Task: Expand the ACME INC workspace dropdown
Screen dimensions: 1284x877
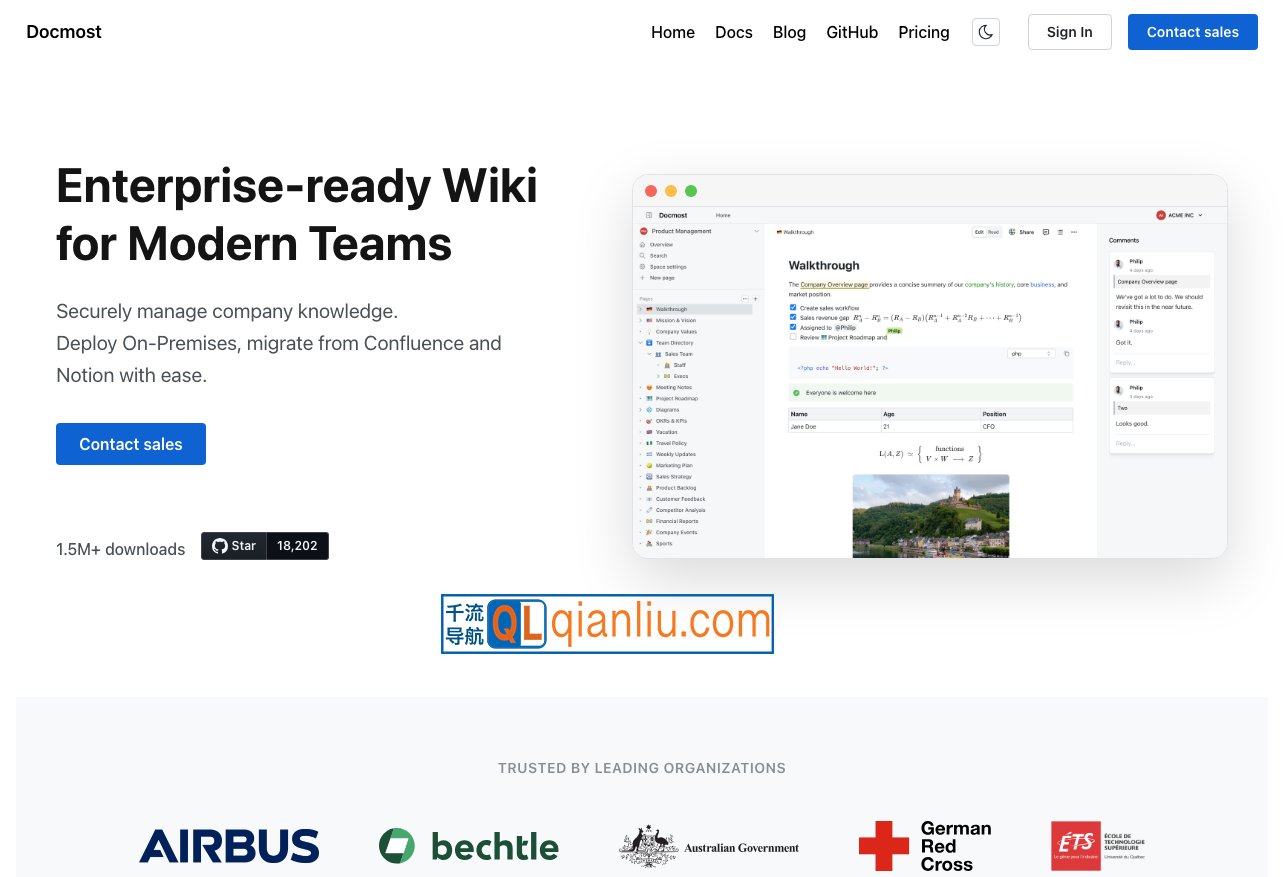Action: [x=1180, y=215]
